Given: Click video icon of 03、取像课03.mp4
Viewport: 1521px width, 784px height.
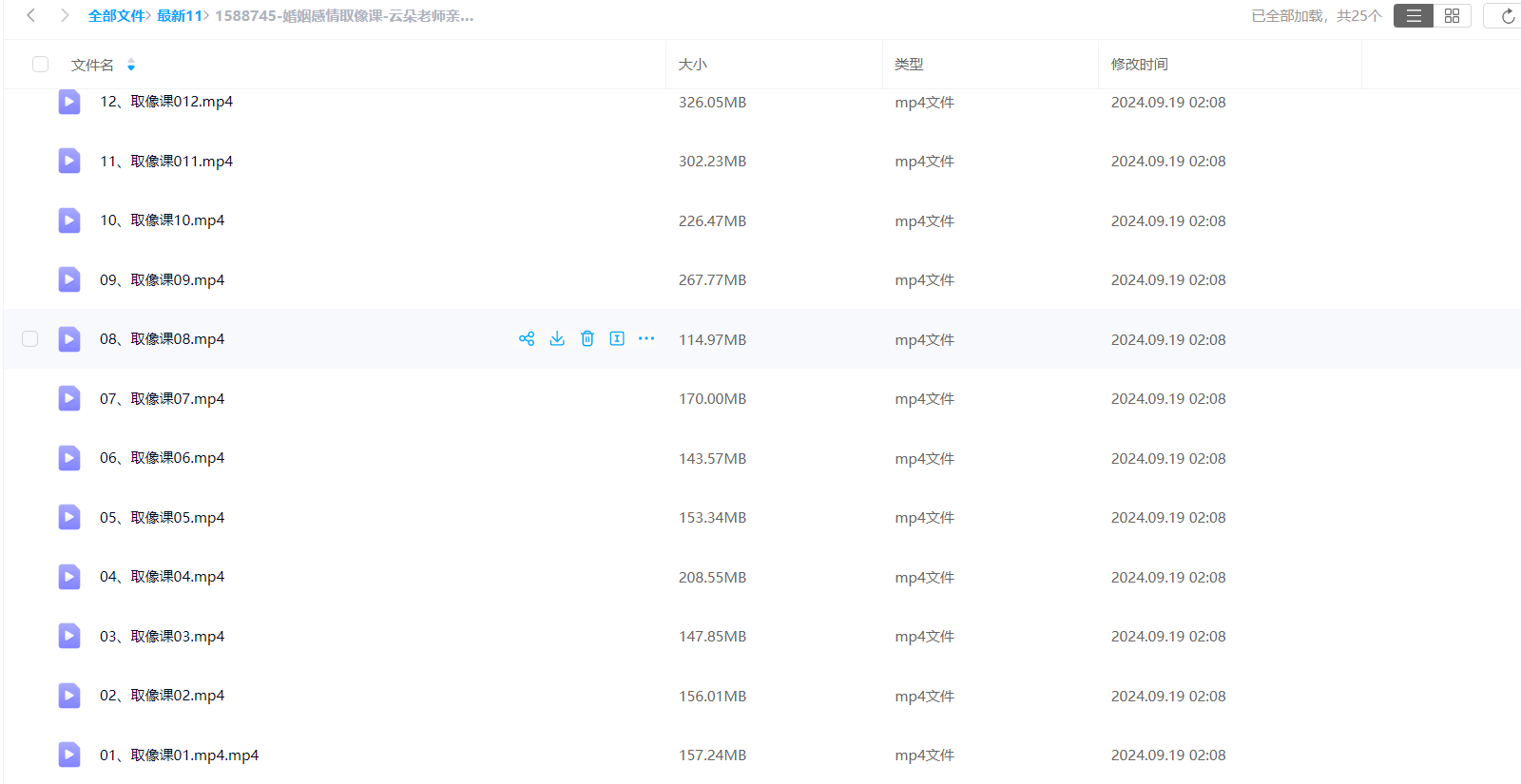Looking at the screenshot, I should 69,636.
